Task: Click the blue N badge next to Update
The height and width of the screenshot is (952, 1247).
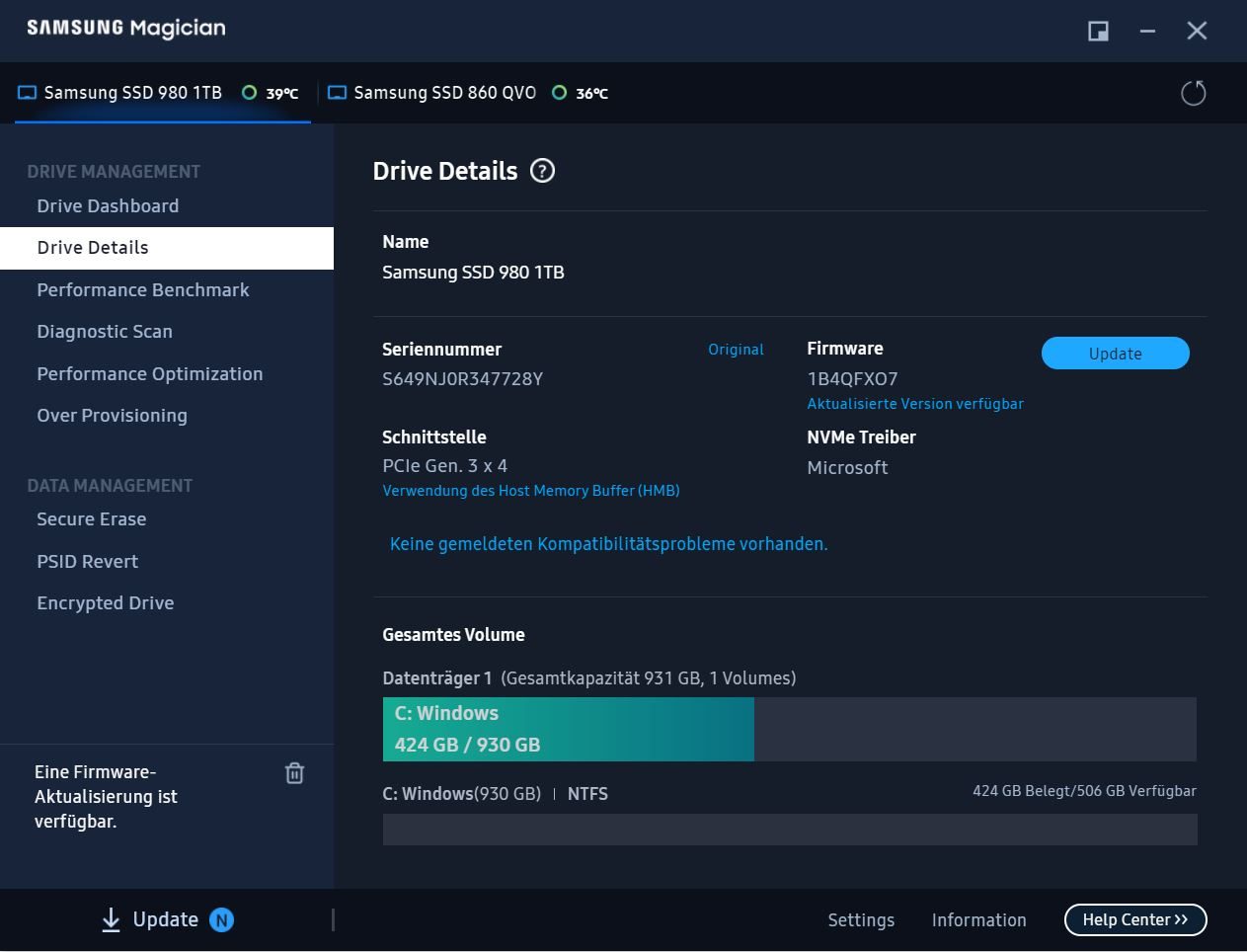Action: 221,920
